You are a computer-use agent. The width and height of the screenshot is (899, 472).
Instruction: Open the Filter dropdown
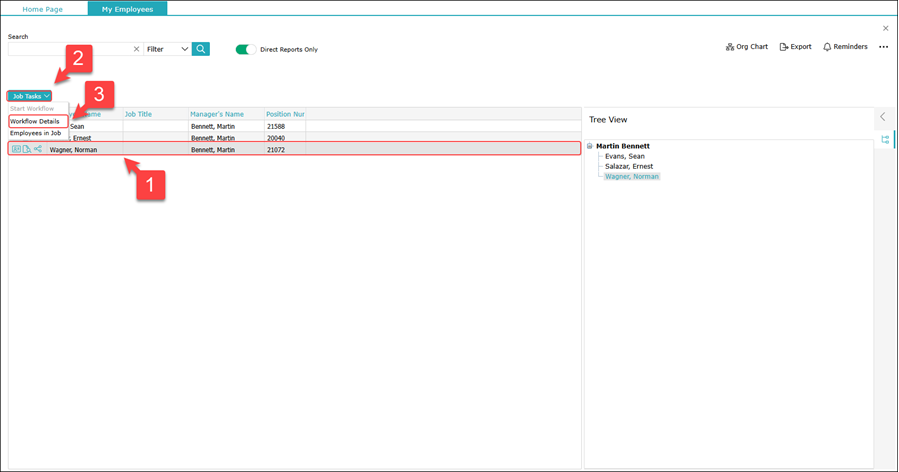pos(167,49)
